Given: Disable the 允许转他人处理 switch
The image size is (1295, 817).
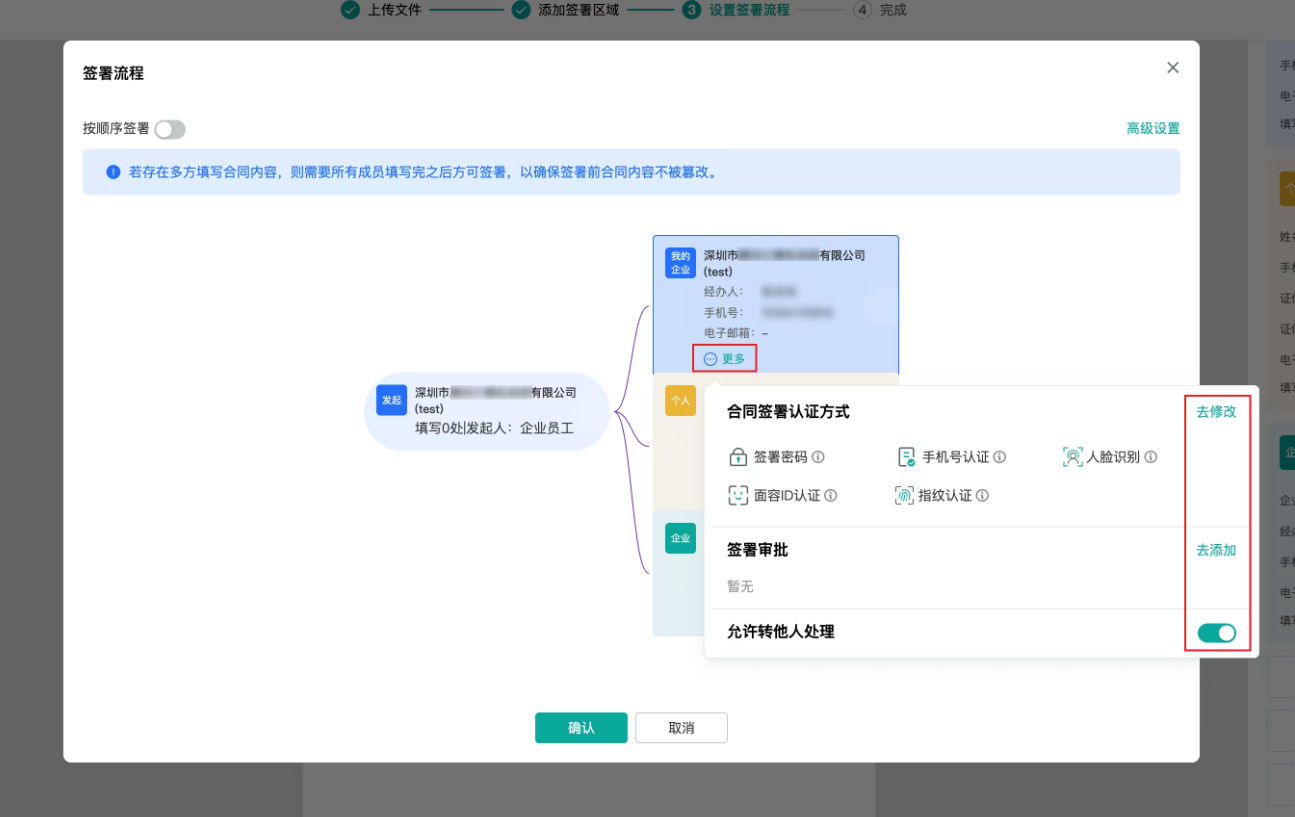Looking at the screenshot, I should pyautogui.click(x=1216, y=632).
